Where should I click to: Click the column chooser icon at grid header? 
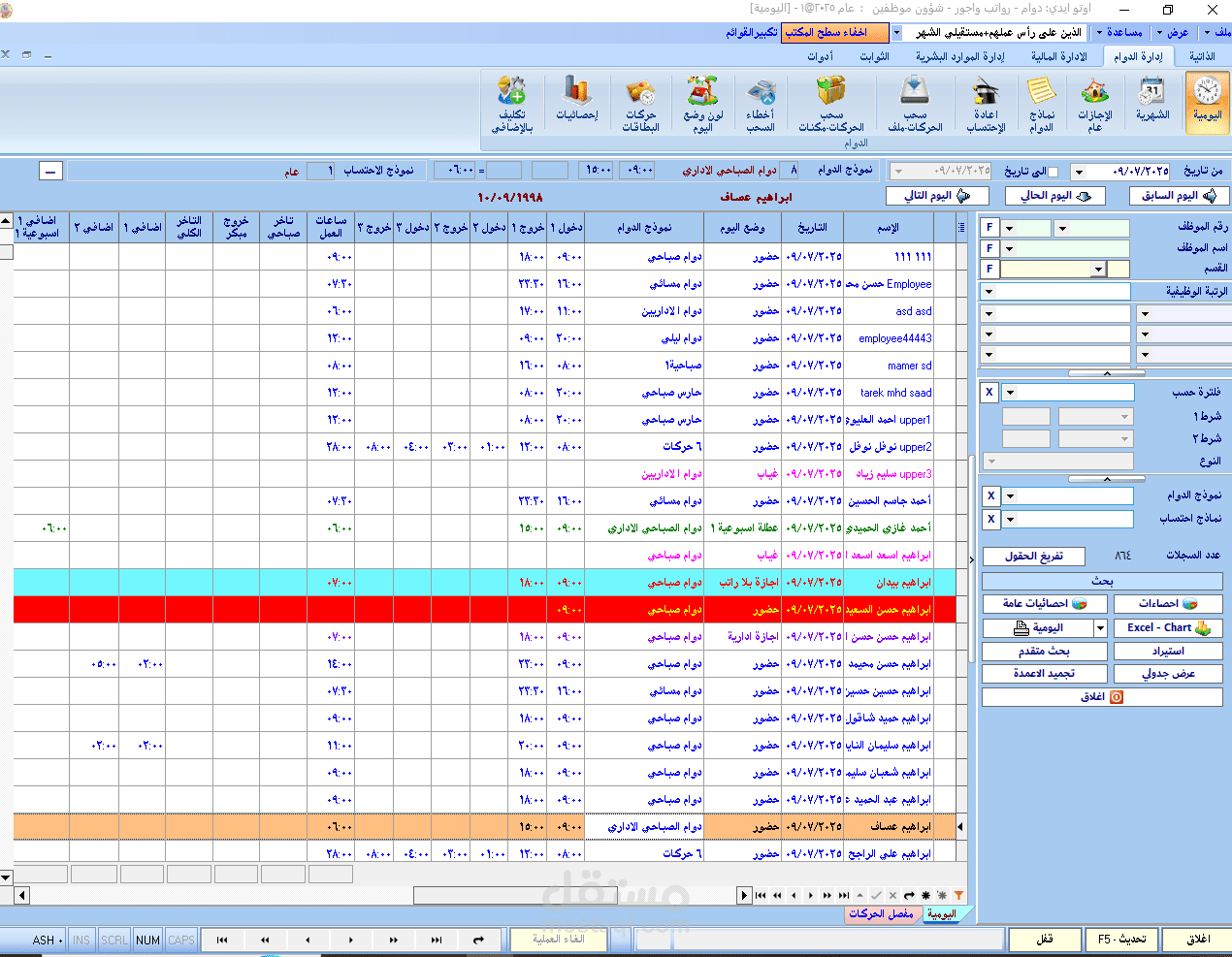(x=960, y=228)
